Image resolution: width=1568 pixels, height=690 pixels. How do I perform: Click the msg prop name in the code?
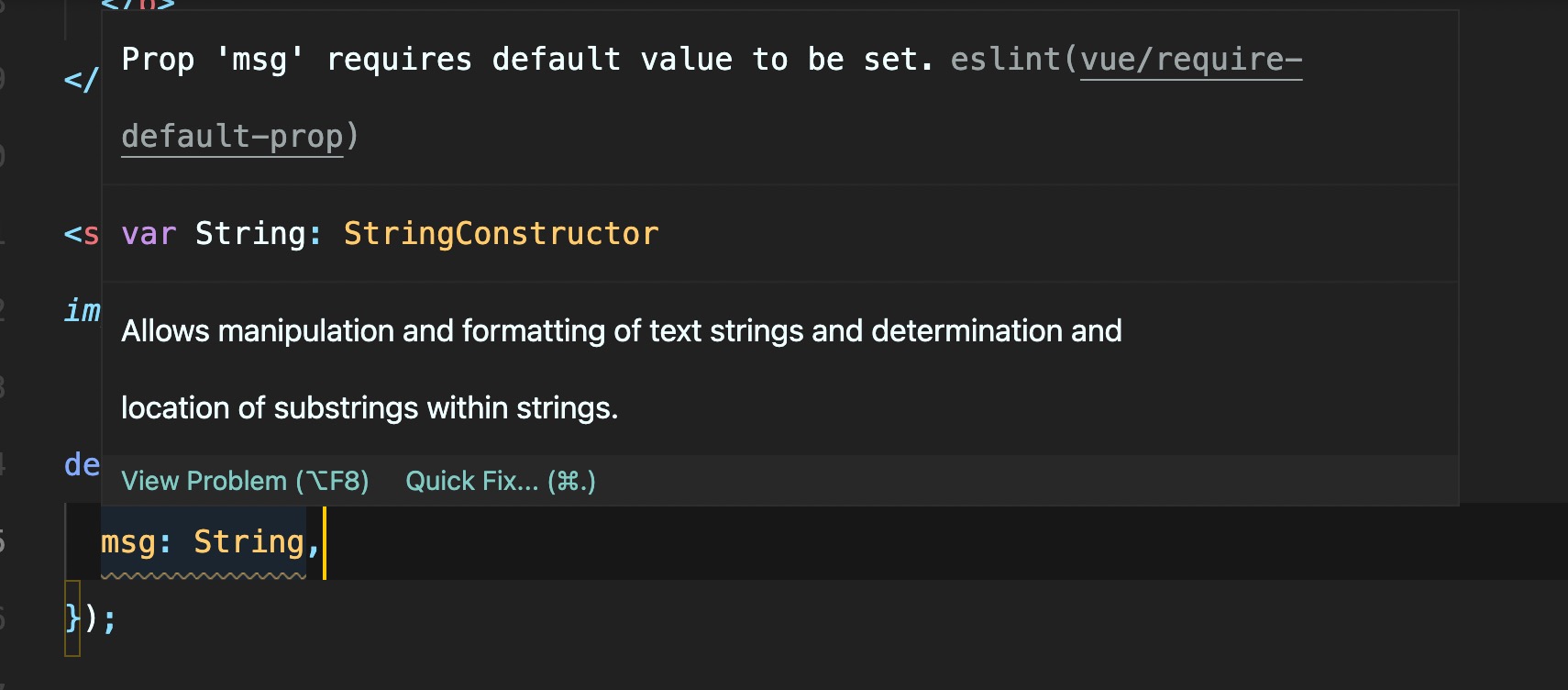point(127,542)
